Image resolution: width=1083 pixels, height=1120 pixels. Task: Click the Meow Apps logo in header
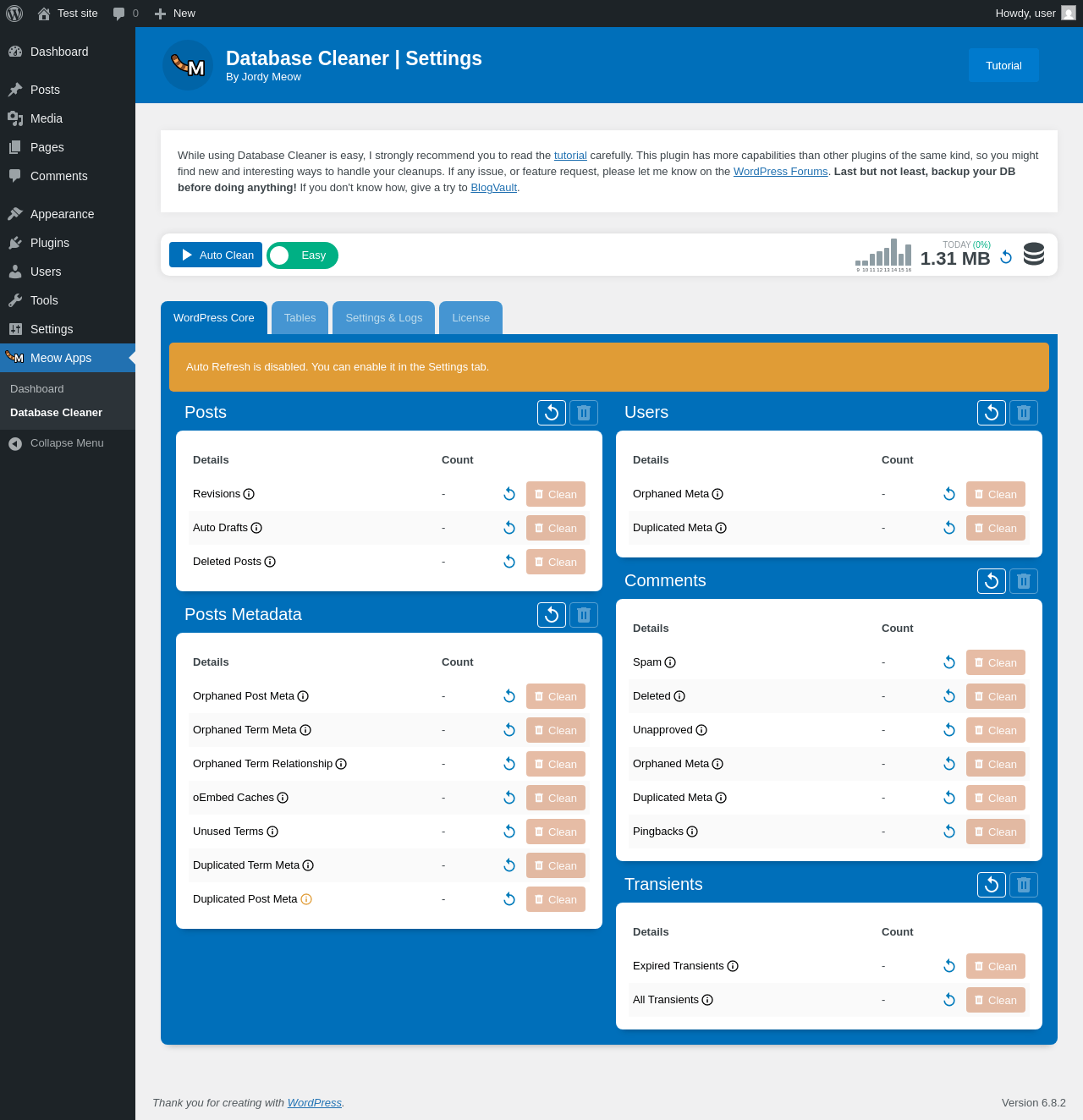(x=188, y=65)
